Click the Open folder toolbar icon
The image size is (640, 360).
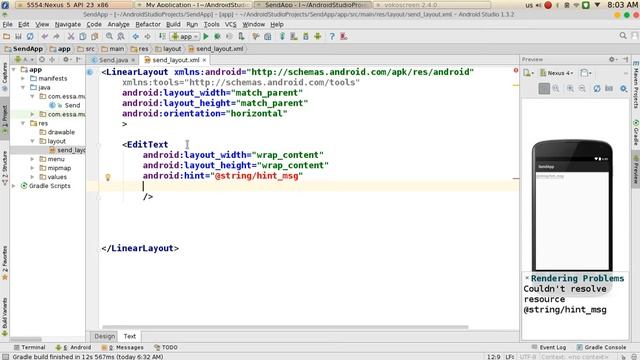(x=7, y=36)
